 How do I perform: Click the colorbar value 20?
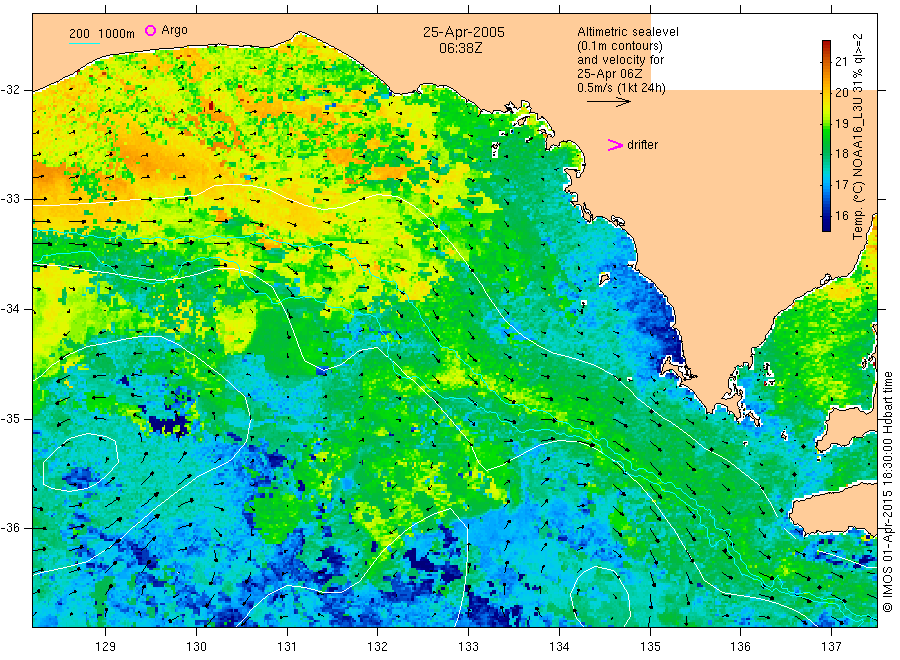click(841, 93)
